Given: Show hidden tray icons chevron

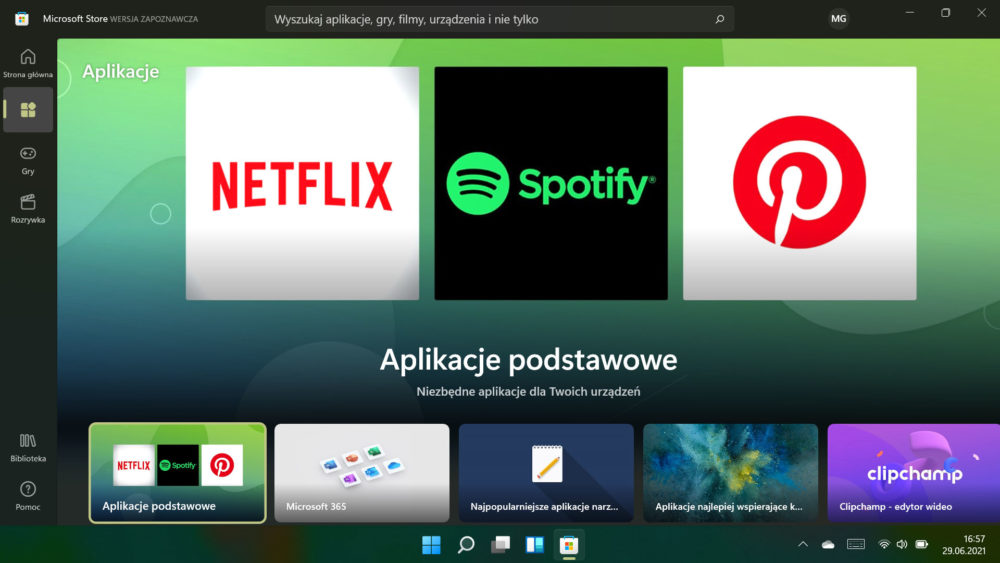Looking at the screenshot, I should point(803,544).
